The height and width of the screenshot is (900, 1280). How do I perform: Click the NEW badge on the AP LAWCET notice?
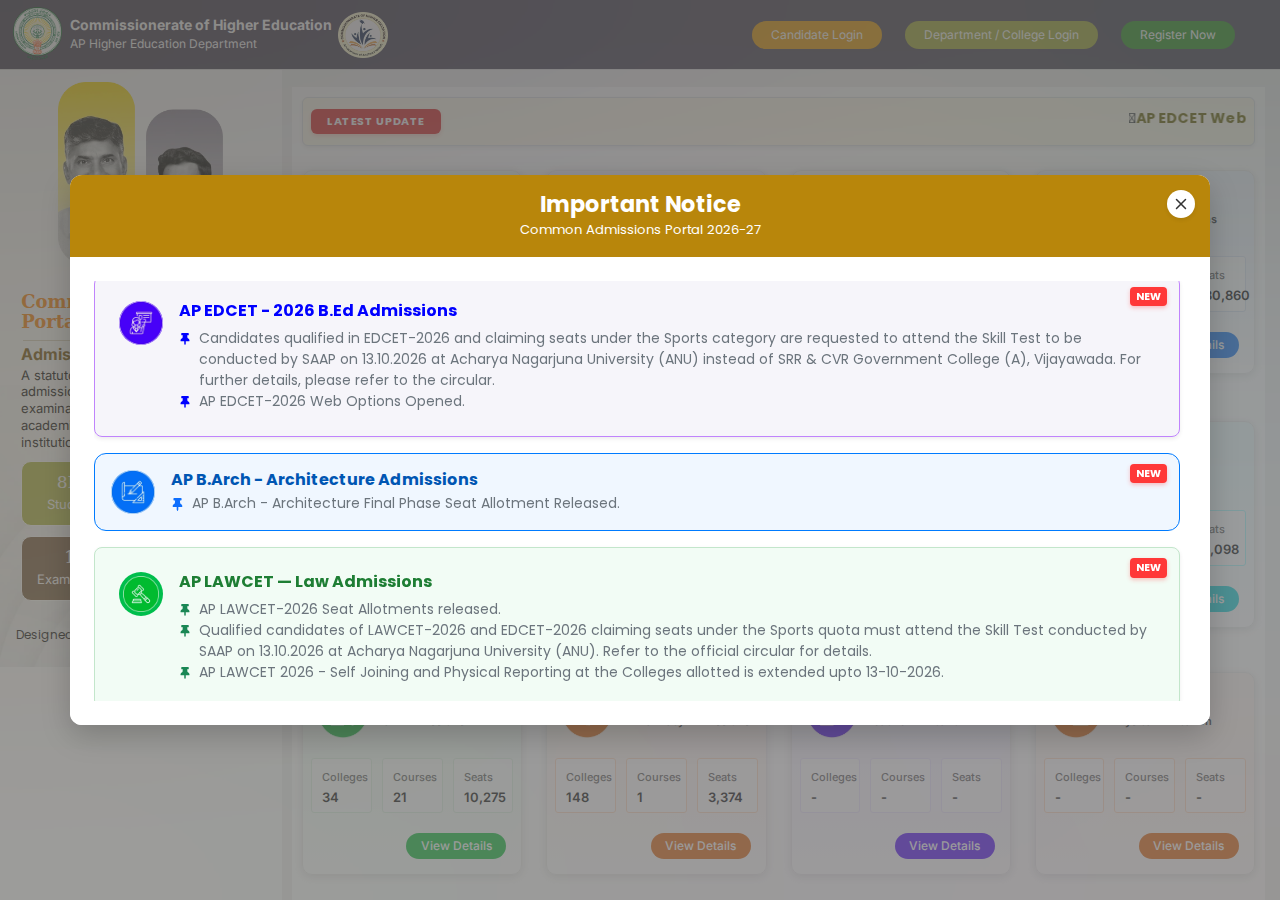pos(1148,568)
